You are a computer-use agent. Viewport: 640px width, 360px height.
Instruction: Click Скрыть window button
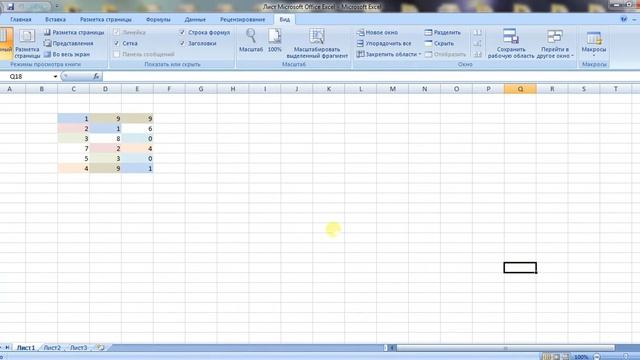pos(439,43)
